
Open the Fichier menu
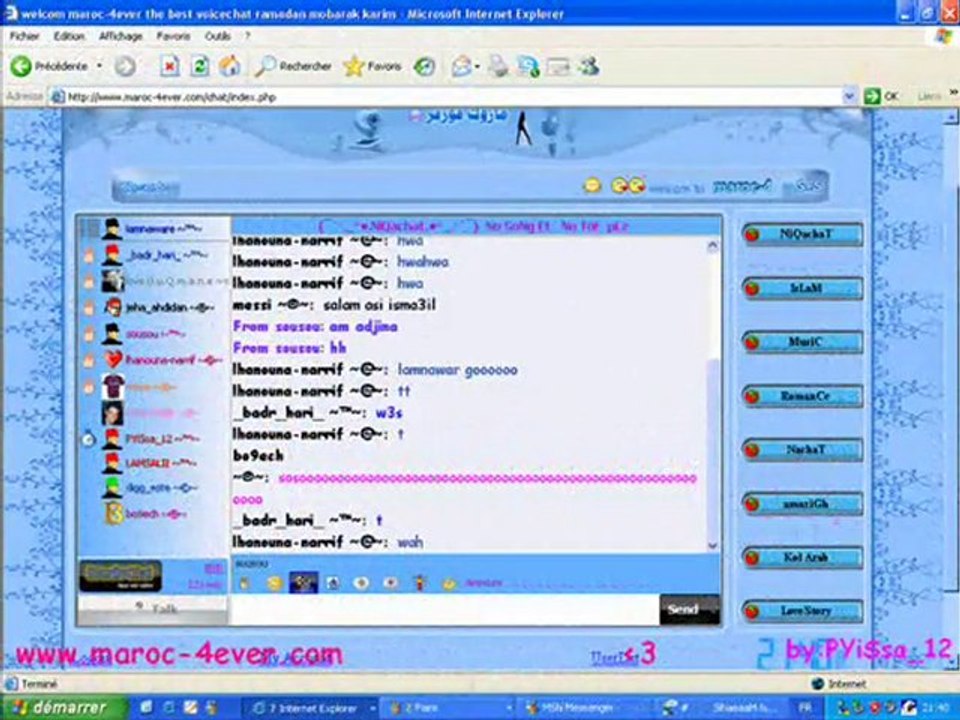[24, 36]
